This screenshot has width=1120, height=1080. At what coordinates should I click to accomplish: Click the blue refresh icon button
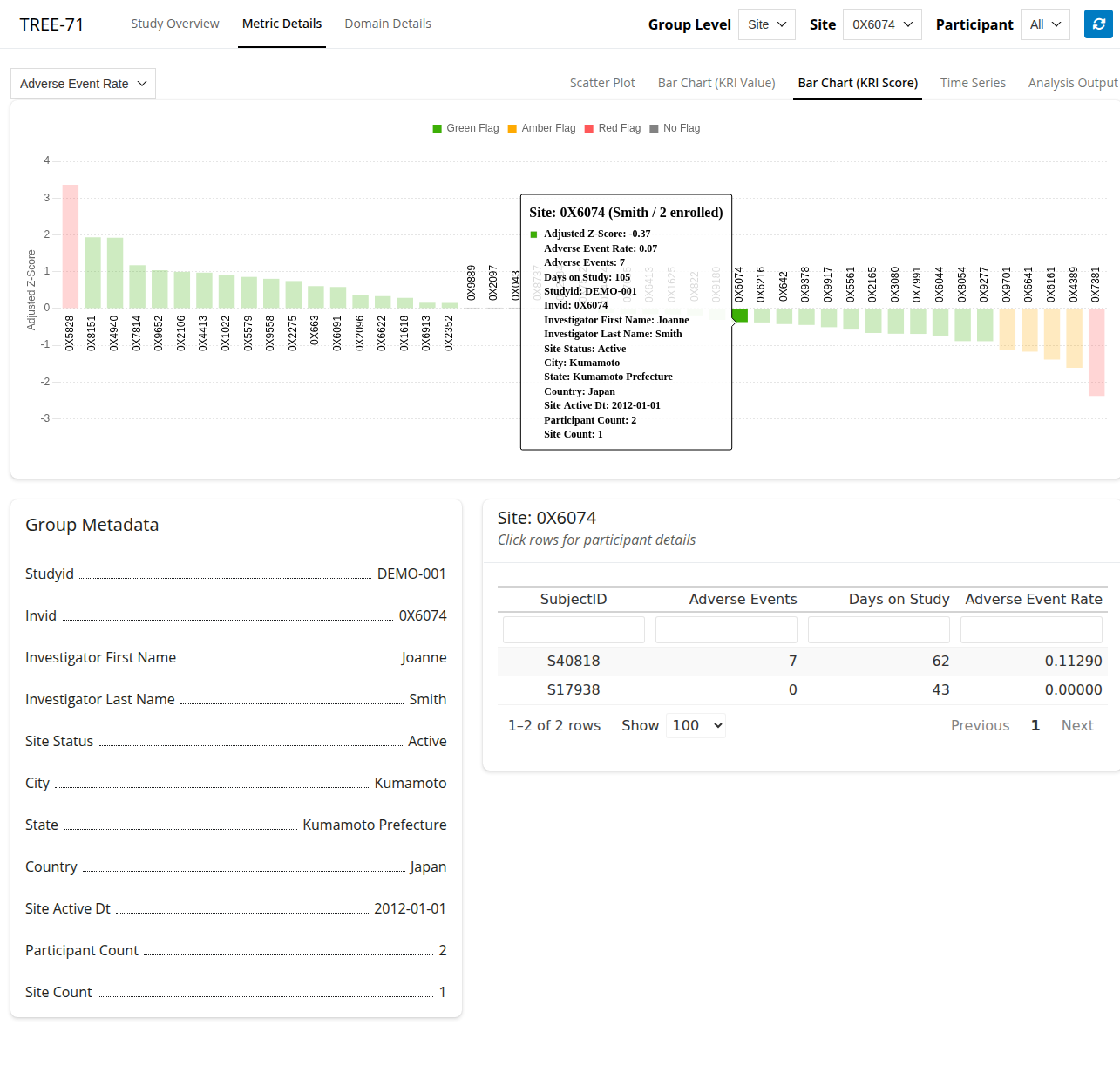[x=1098, y=24]
